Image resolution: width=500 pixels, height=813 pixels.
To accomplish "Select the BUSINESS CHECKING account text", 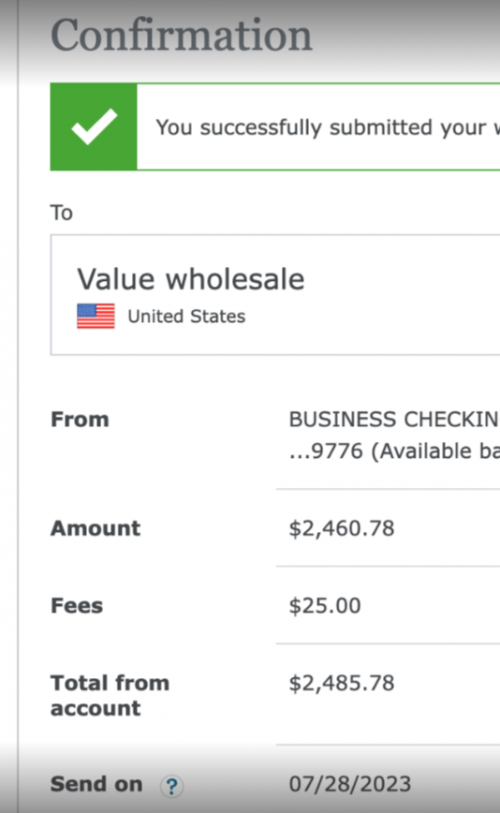I will [394, 419].
